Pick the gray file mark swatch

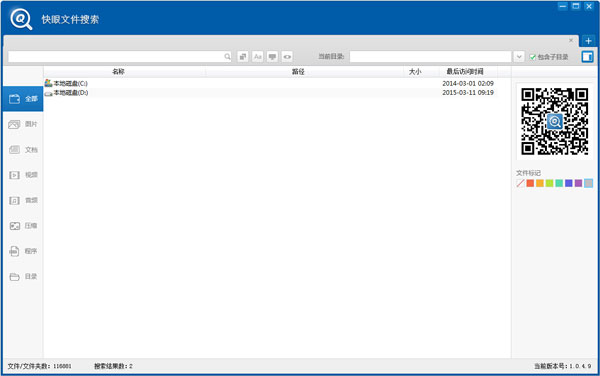[589, 183]
